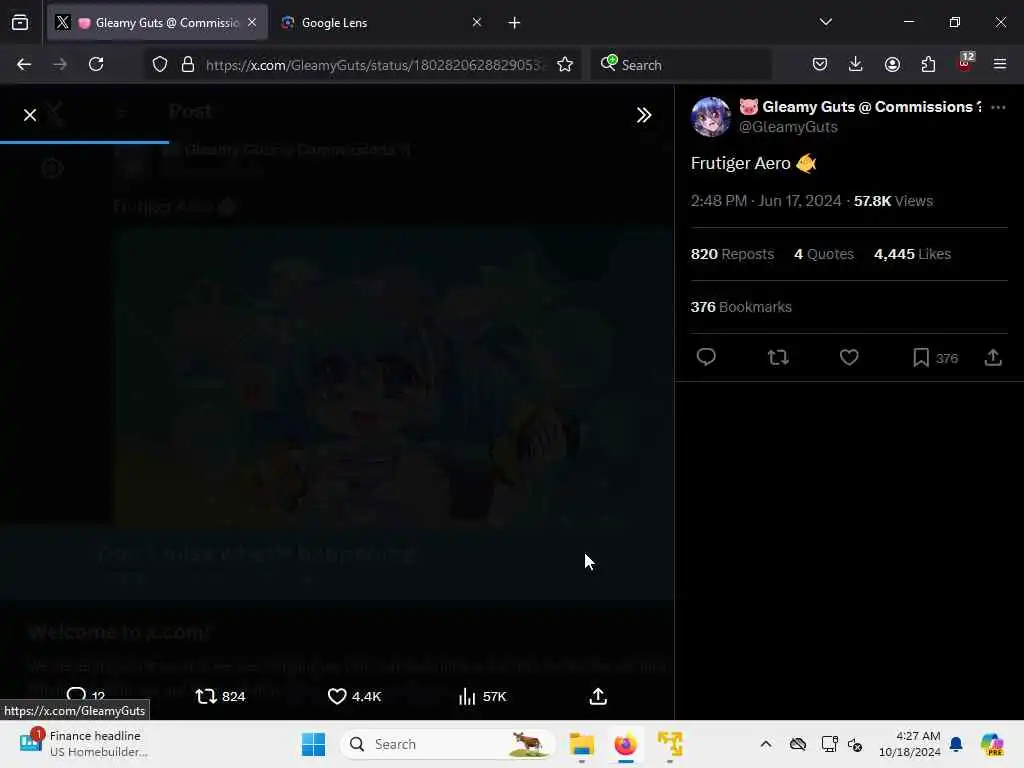Open a new browser tab
The width and height of the screenshot is (1024, 768).
[x=514, y=23]
